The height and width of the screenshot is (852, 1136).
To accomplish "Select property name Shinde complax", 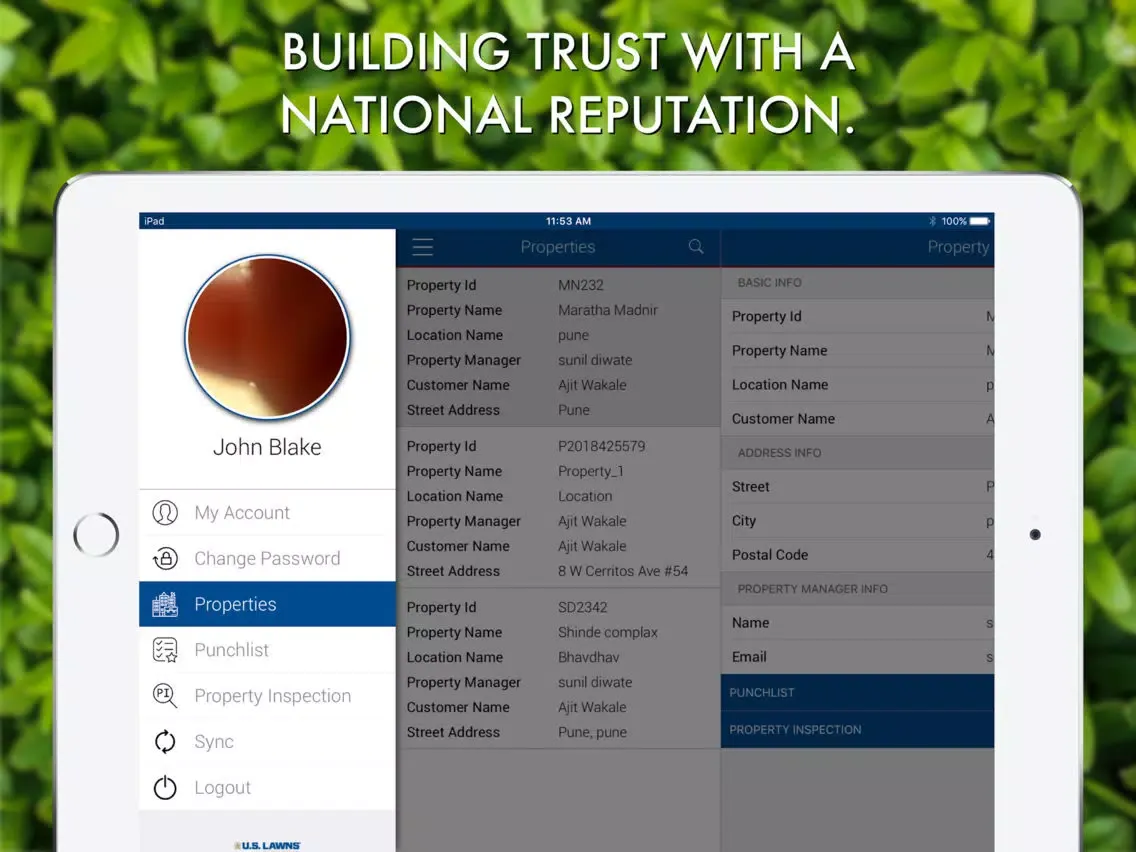I will click(608, 632).
